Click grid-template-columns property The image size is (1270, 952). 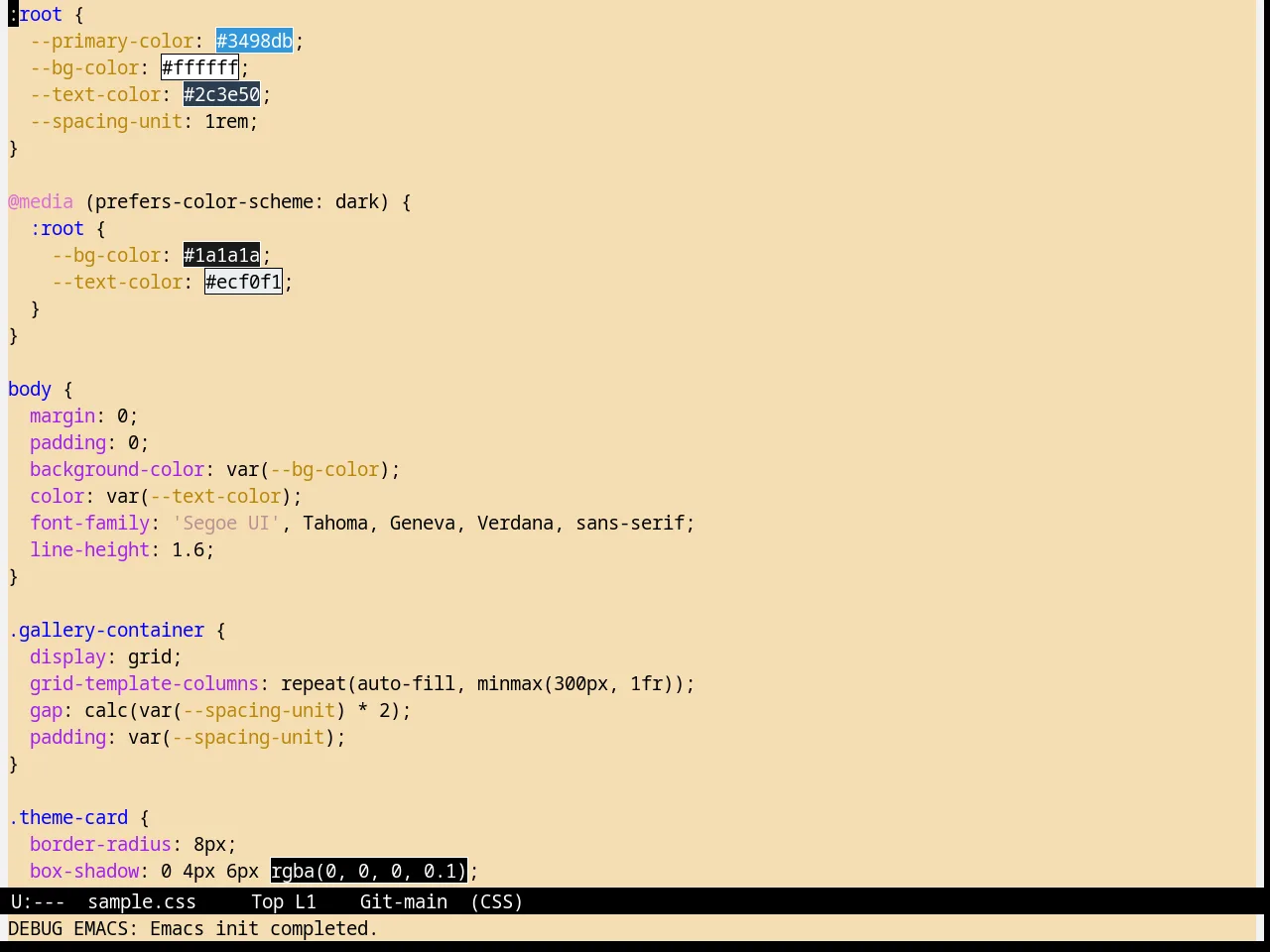point(144,683)
